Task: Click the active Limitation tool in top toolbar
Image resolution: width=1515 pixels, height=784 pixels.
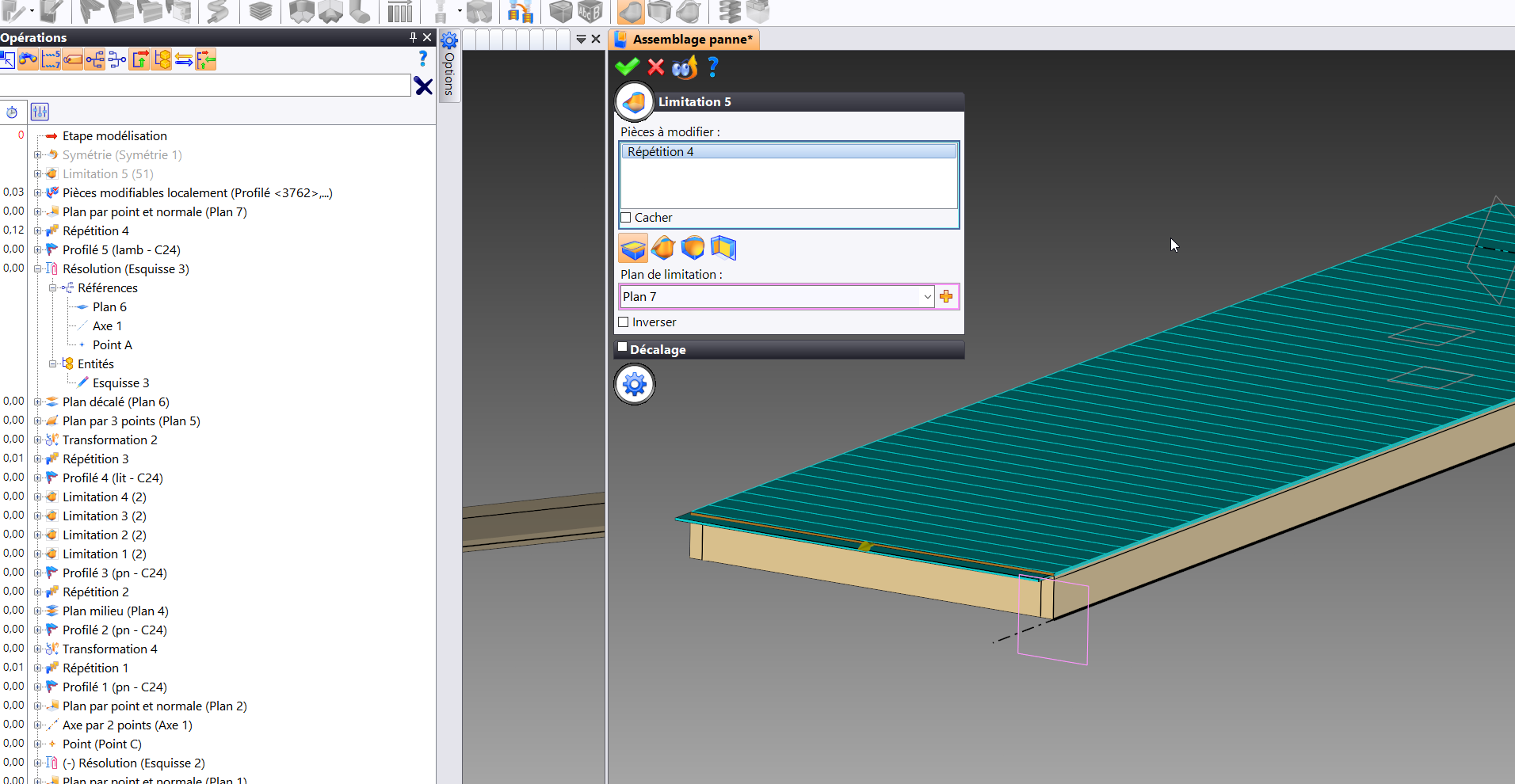Action: click(x=630, y=12)
